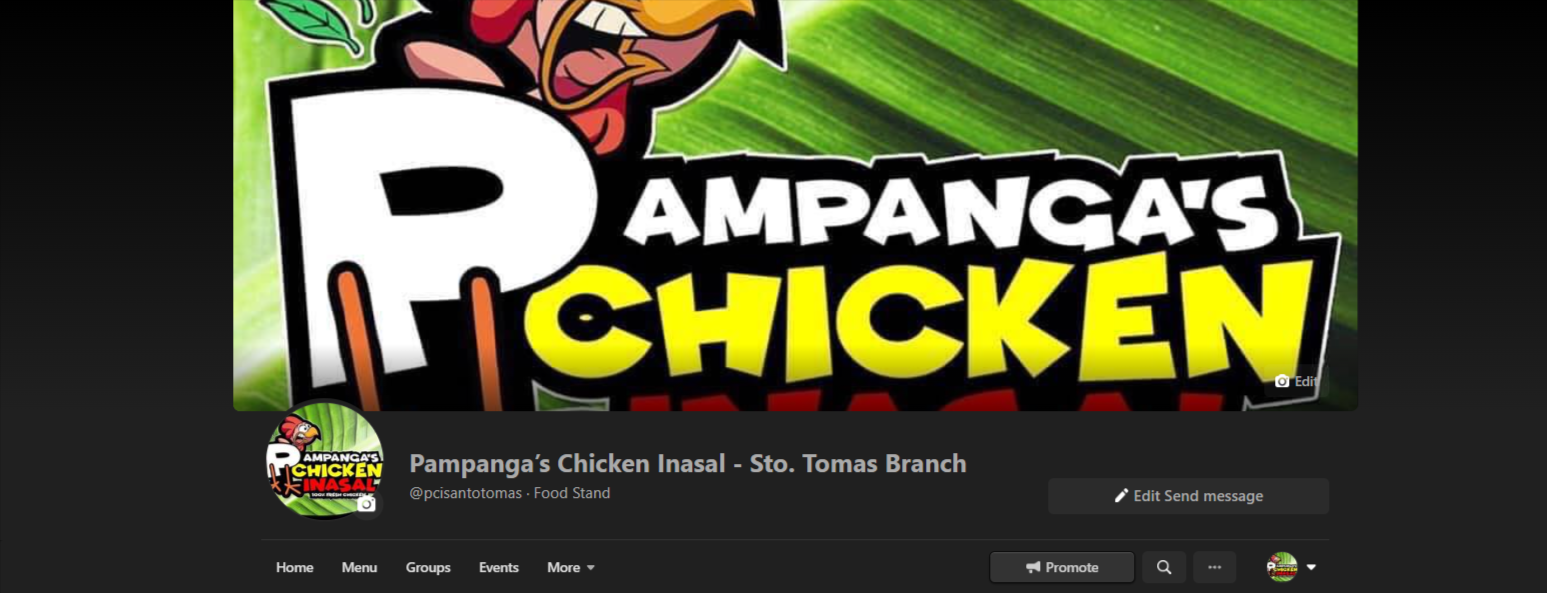1547x593 pixels.
Task: Switch to the Menu tab
Action: click(359, 567)
